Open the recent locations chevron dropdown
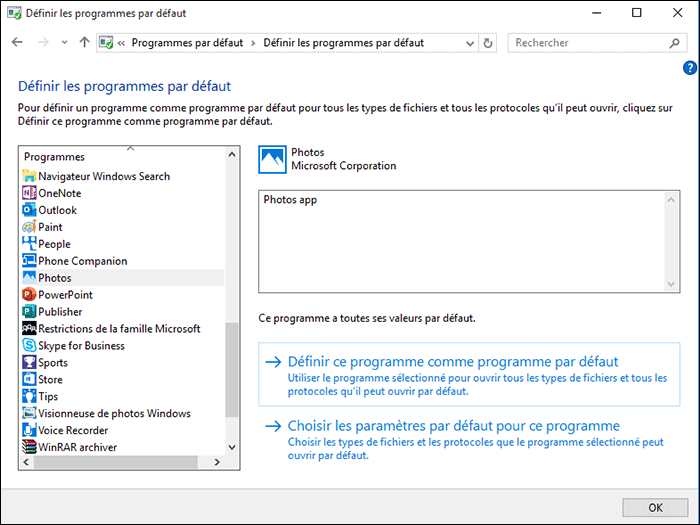The image size is (700, 525). click(65, 43)
